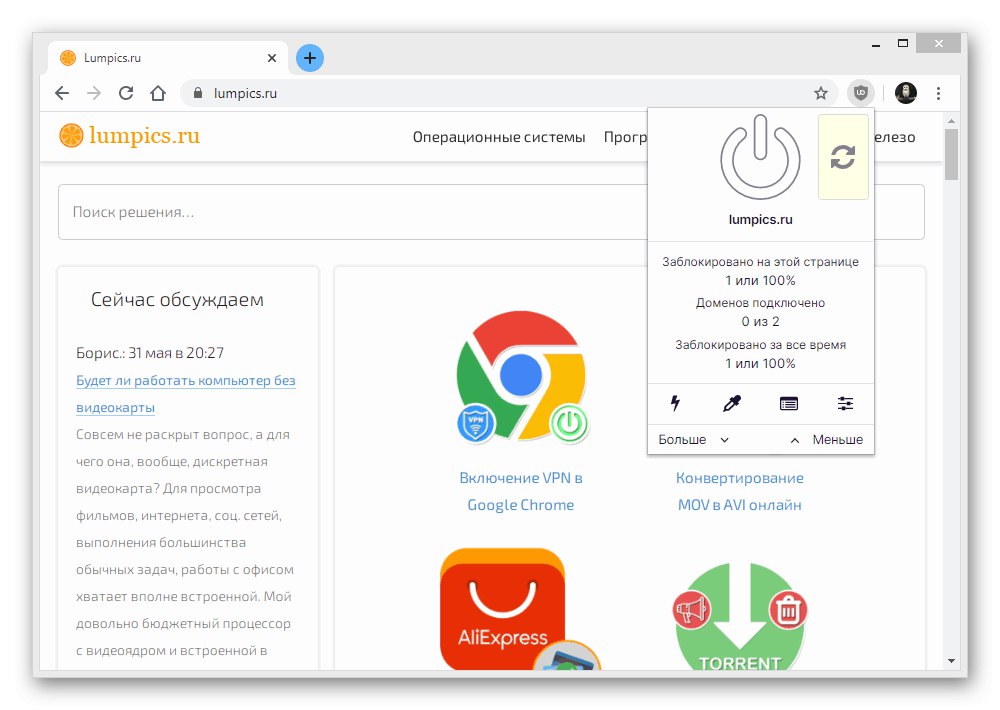Click the scrollbar down arrow
Screen dimensions: 1000x710
[x=951, y=661]
